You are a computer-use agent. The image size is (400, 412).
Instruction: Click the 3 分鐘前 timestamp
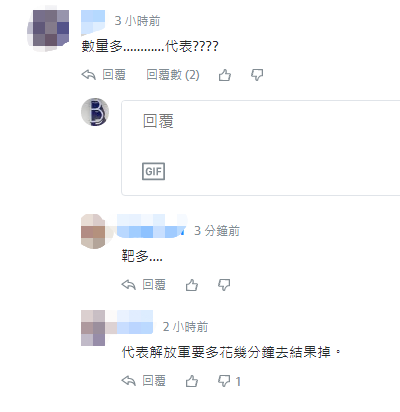pyautogui.click(x=217, y=231)
